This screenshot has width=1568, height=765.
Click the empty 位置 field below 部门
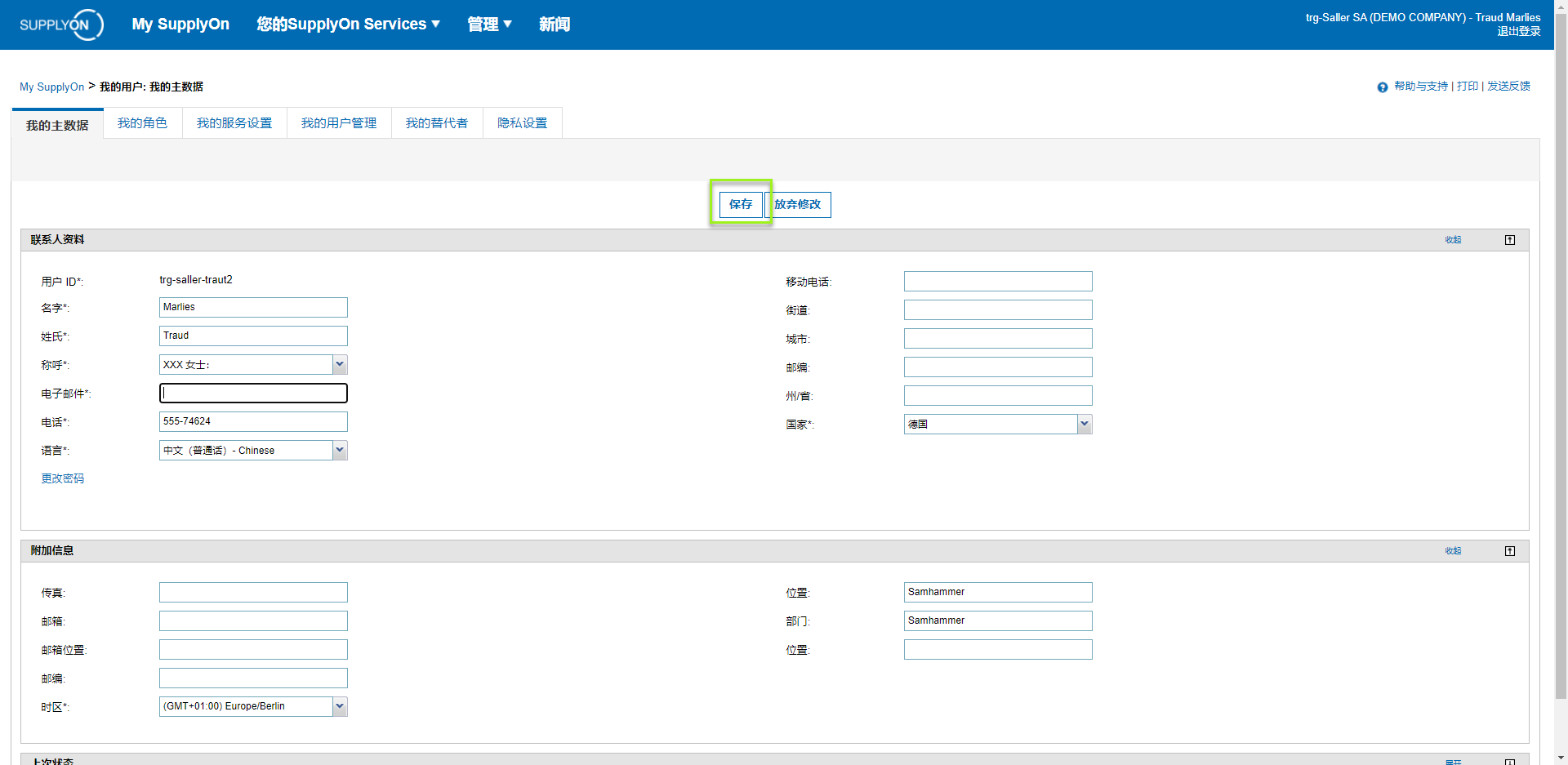pyautogui.click(x=998, y=649)
